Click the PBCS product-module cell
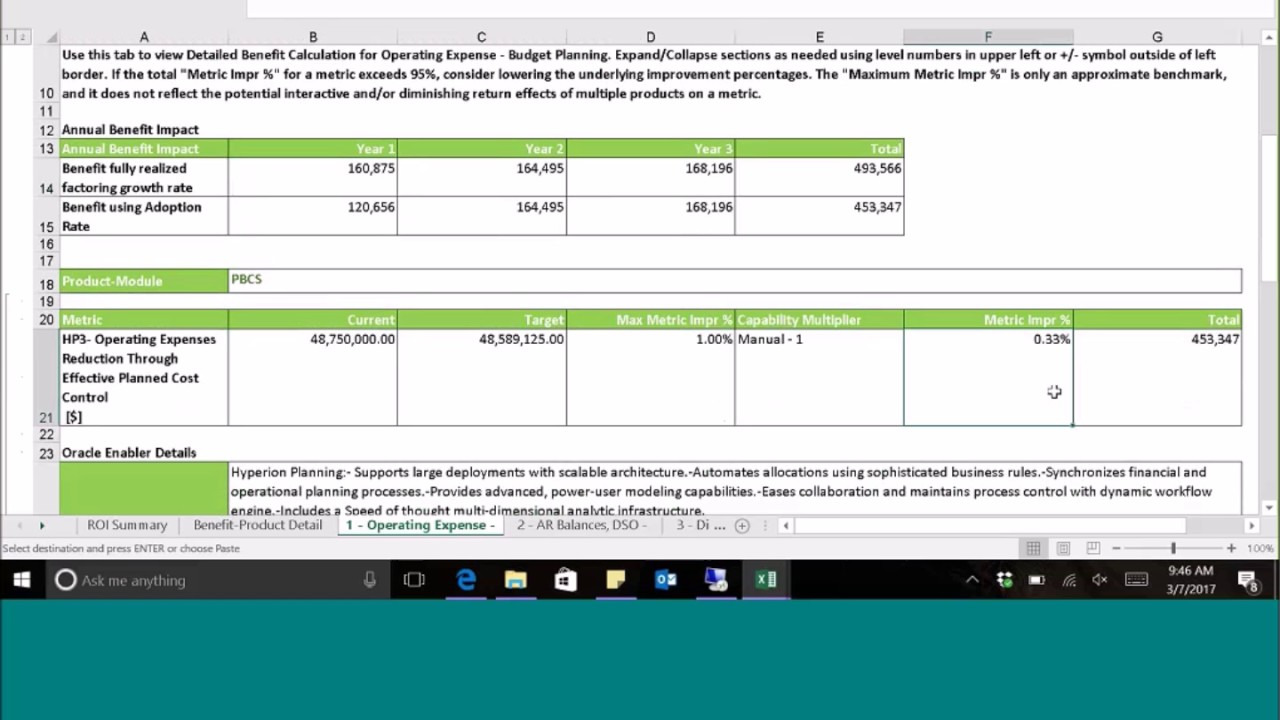1280x720 pixels. coord(735,281)
